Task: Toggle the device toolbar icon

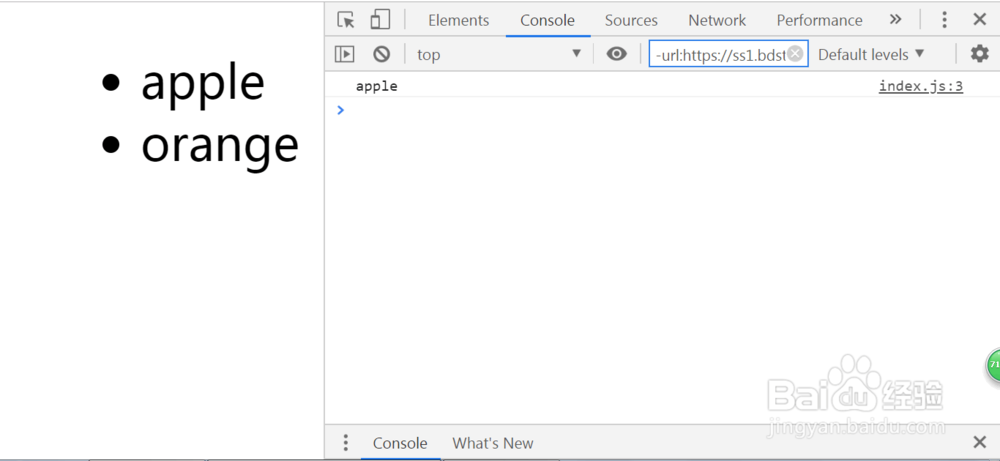Action: [x=380, y=20]
